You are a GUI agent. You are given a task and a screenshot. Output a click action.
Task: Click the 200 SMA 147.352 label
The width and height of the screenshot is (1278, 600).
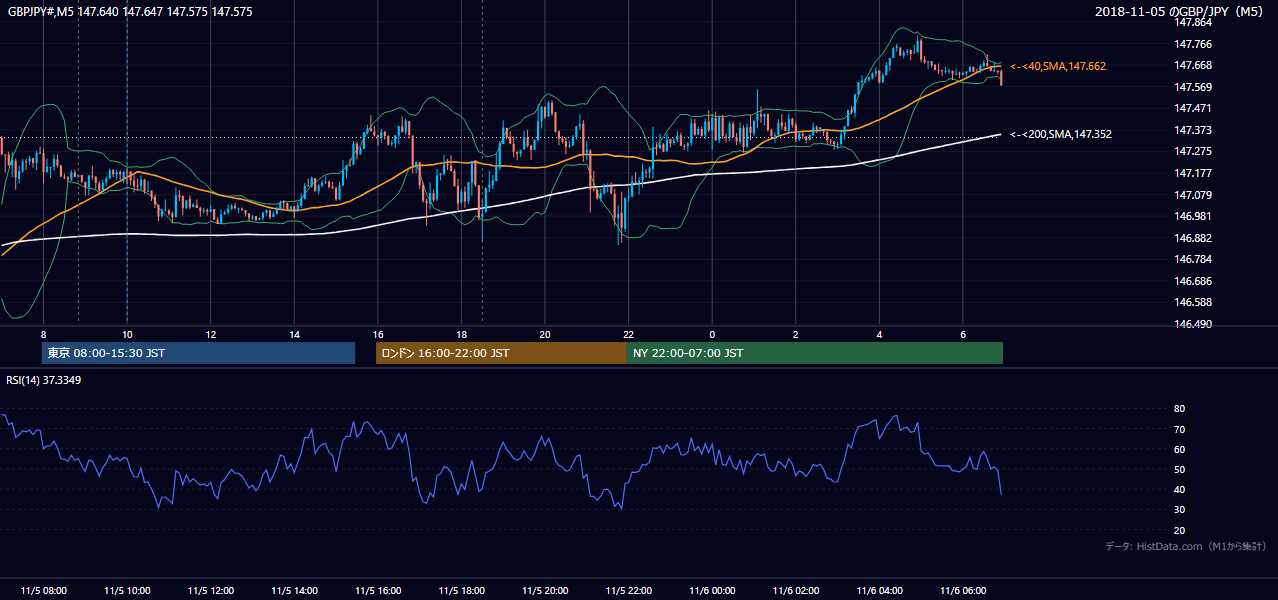[x=1061, y=134]
